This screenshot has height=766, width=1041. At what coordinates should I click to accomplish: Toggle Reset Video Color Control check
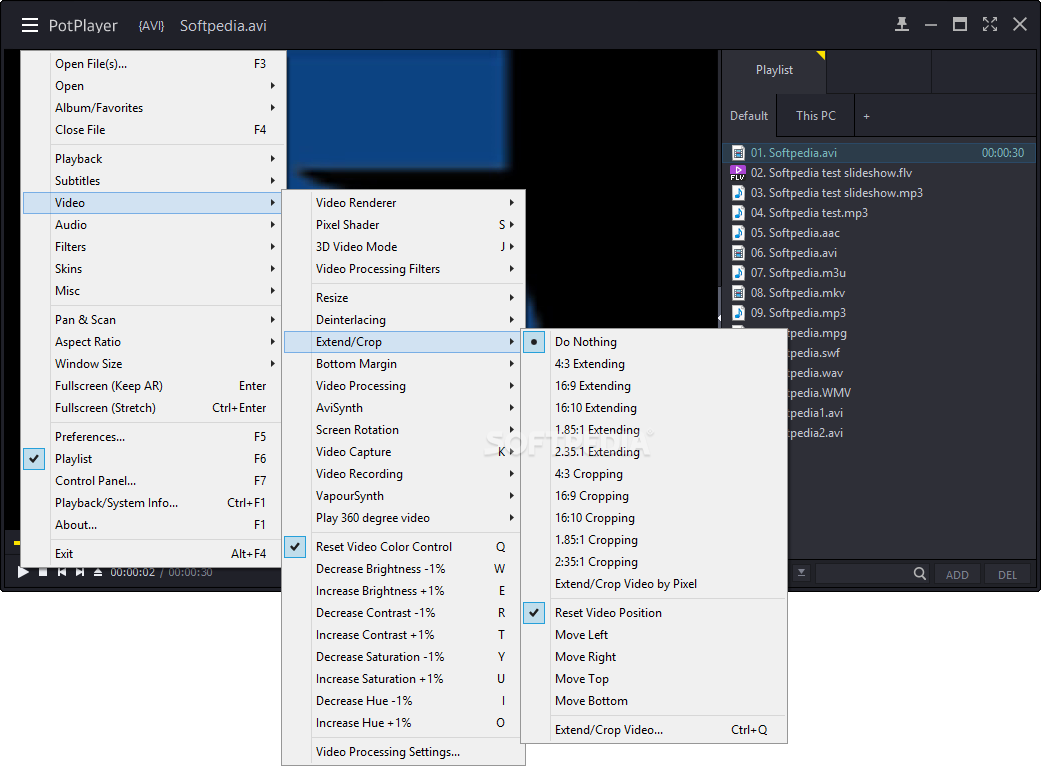click(x=295, y=547)
